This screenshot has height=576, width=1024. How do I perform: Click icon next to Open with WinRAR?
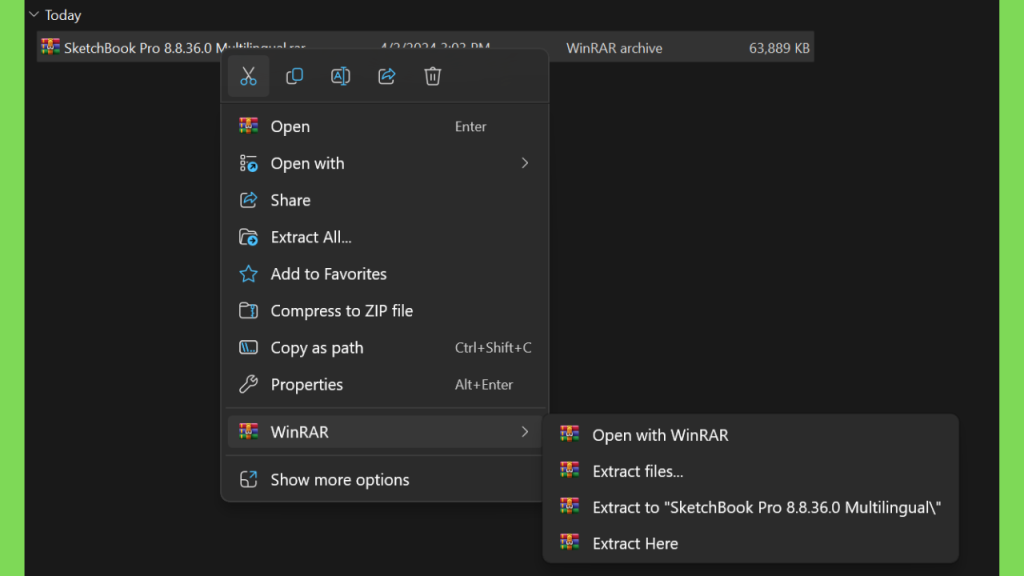(x=569, y=434)
